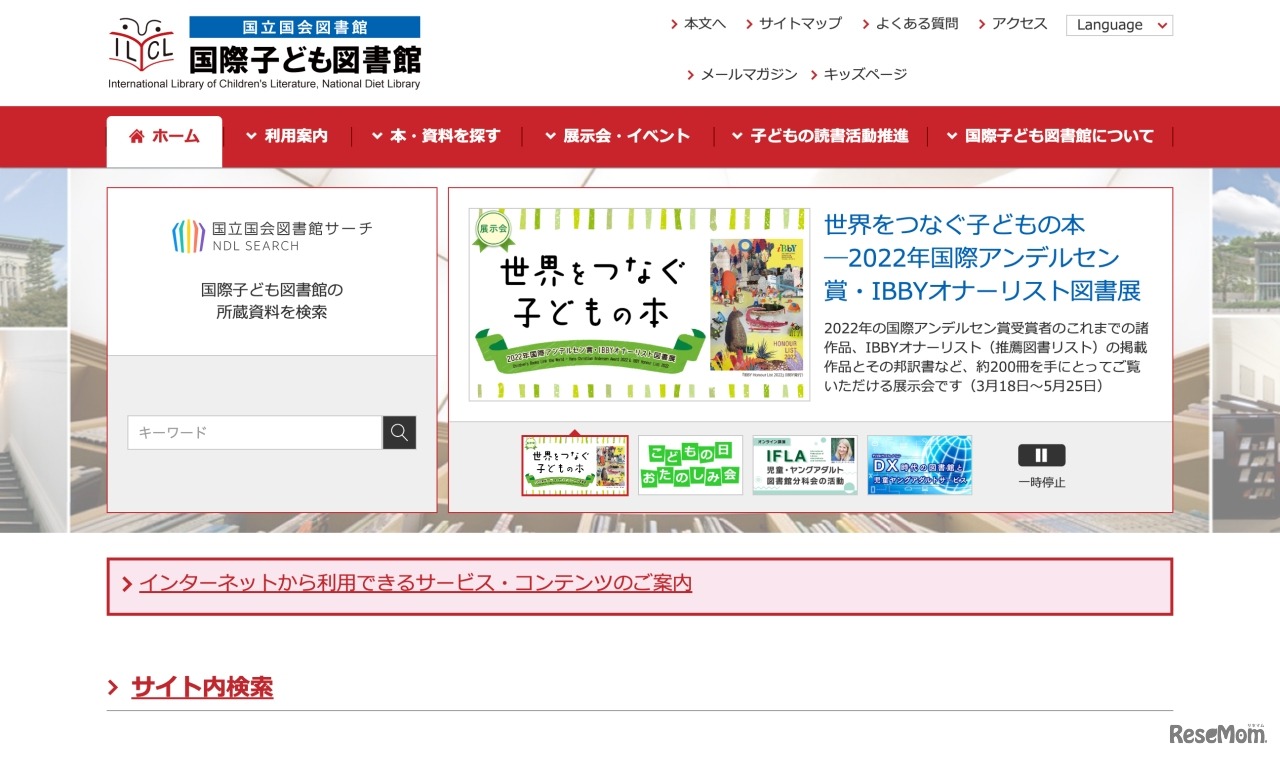The height and width of the screenshot is (757, 1280).
Task: Expand the 利用案内 navigation menu
Action: [295, 136]
